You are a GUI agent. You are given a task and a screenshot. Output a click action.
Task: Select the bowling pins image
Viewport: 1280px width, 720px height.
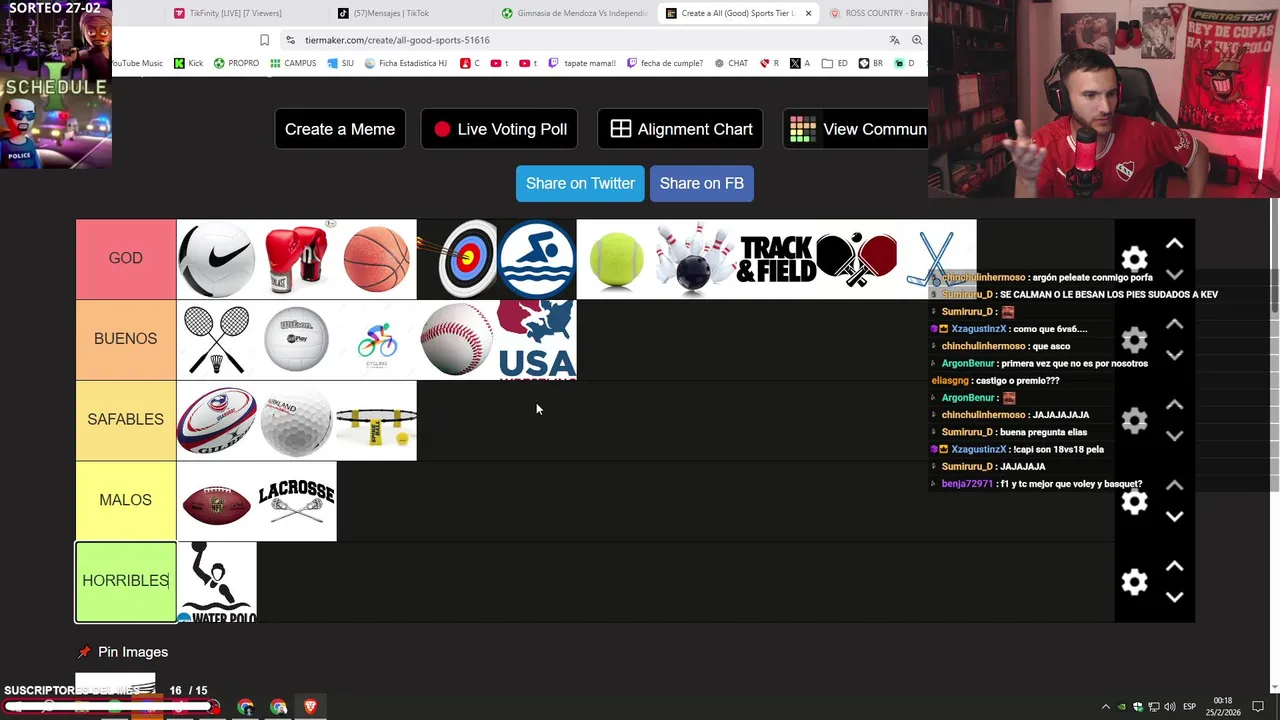(696, 259)
